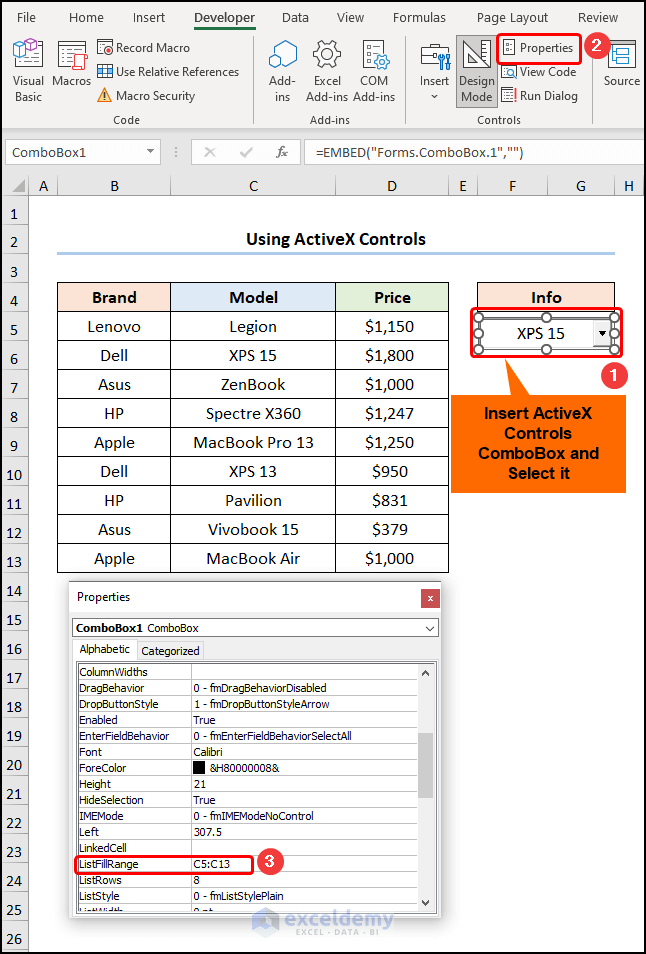Open Macro Security settings

(x=146, y=96)
